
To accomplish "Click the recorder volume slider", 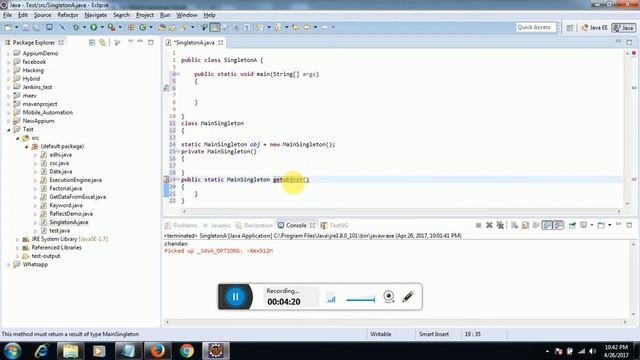I will pos(360,300).
